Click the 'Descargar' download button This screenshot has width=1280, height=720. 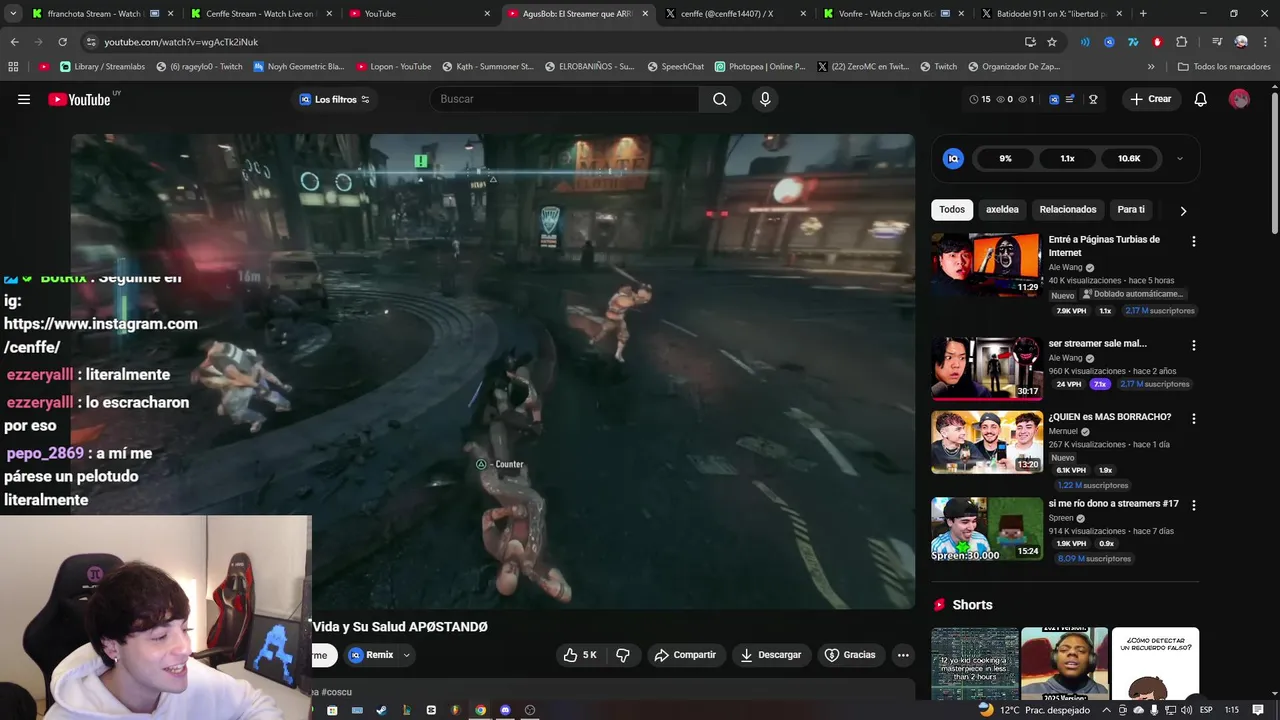click(770, 655)
